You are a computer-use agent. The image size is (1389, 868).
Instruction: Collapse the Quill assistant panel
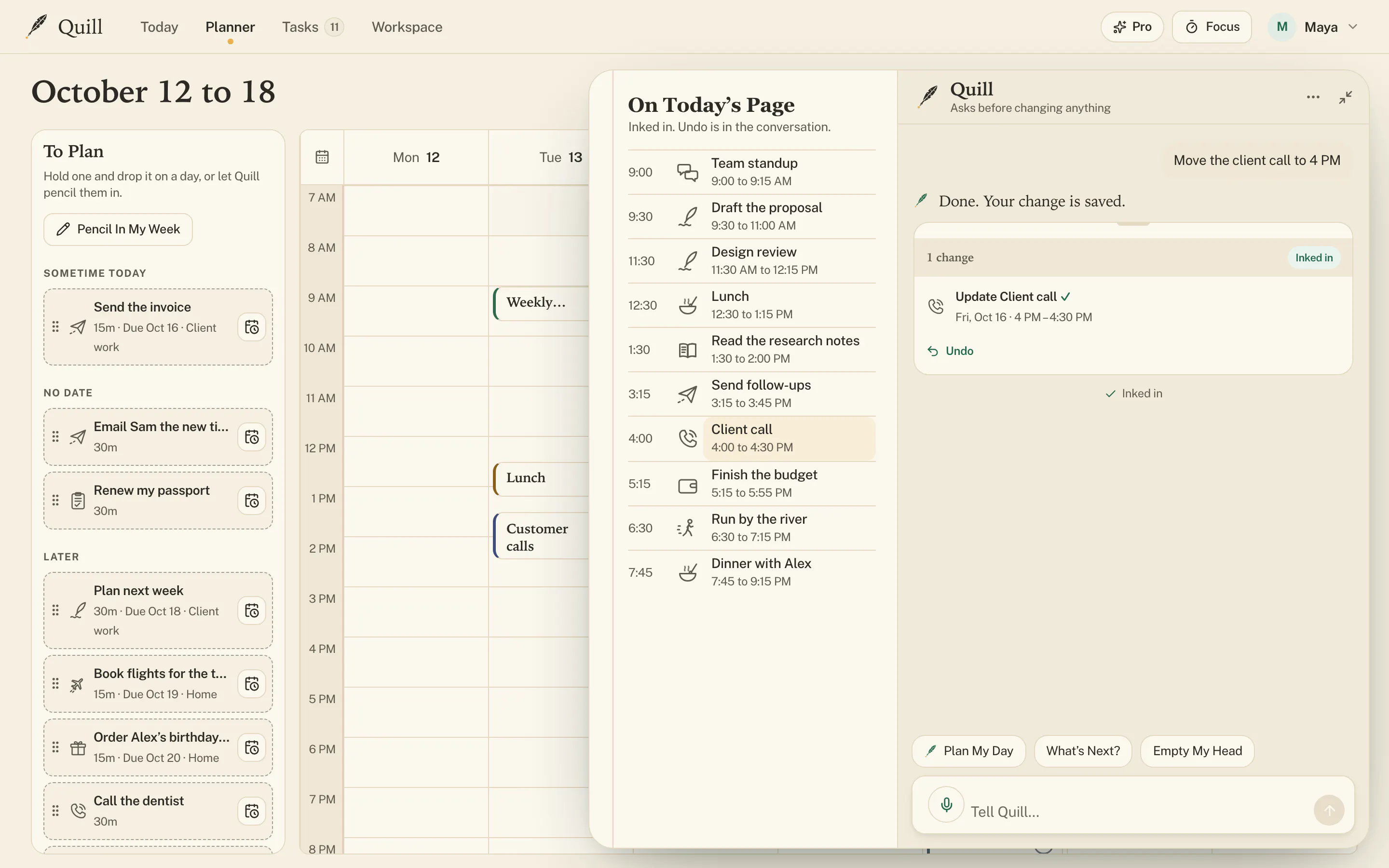tap(1346, 97)
